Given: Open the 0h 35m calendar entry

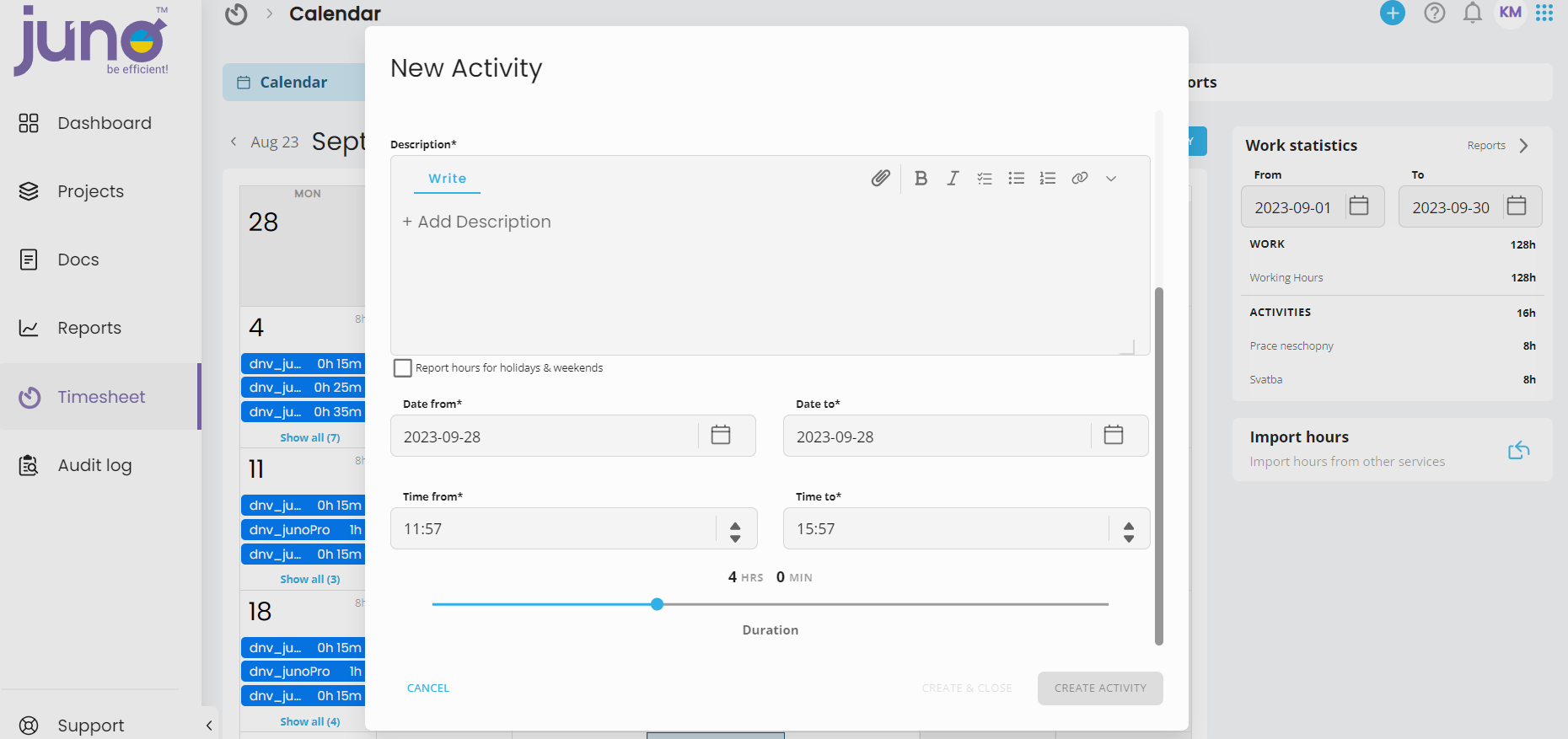Looking at the screenshot, I should pyautogui.click(x=303, y=412).
